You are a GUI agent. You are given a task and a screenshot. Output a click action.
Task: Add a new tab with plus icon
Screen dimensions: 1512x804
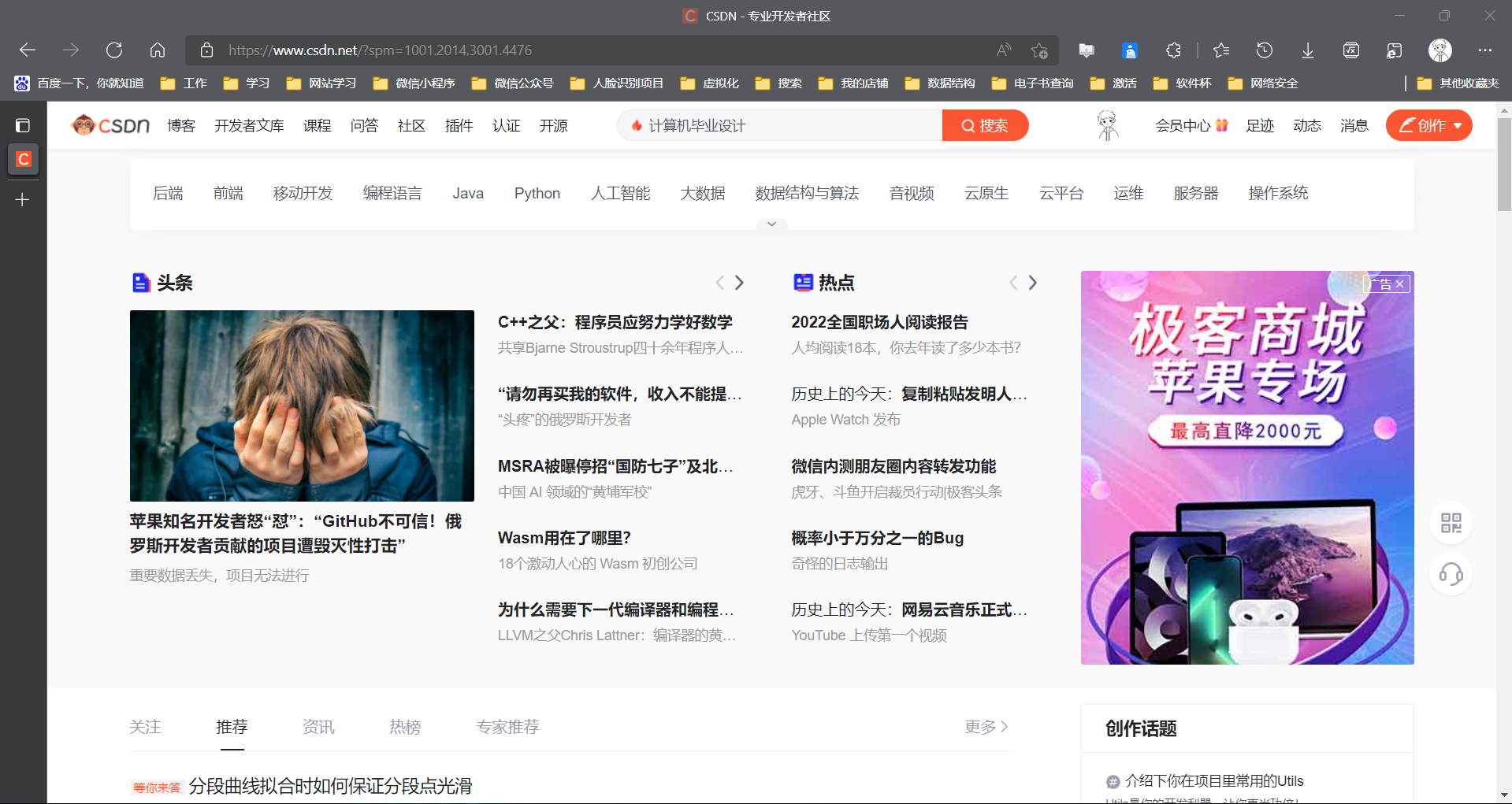pyautogui.click(x=23, y=200)
